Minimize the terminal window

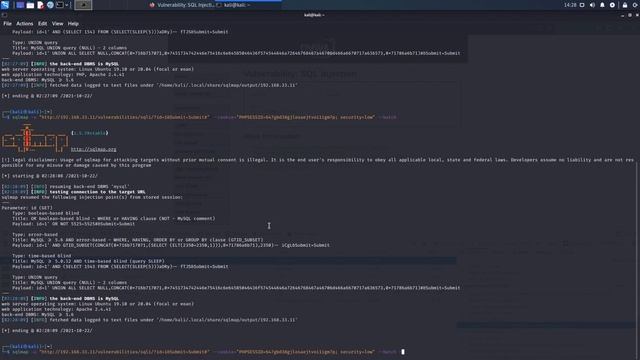[x=622, y=15]
